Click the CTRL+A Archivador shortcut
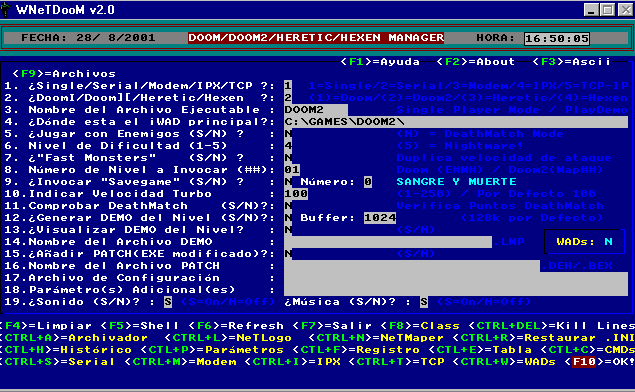The width and height of the screenshot is (635, 392). click(74, 338)
